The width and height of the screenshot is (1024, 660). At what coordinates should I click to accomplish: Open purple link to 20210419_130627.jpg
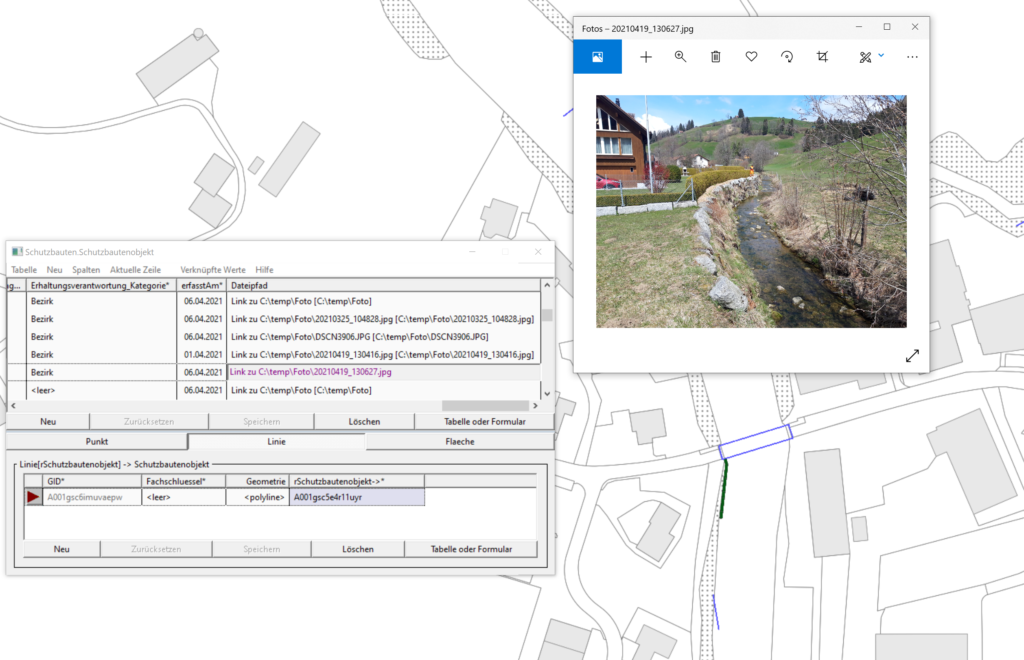click(311, 372)
